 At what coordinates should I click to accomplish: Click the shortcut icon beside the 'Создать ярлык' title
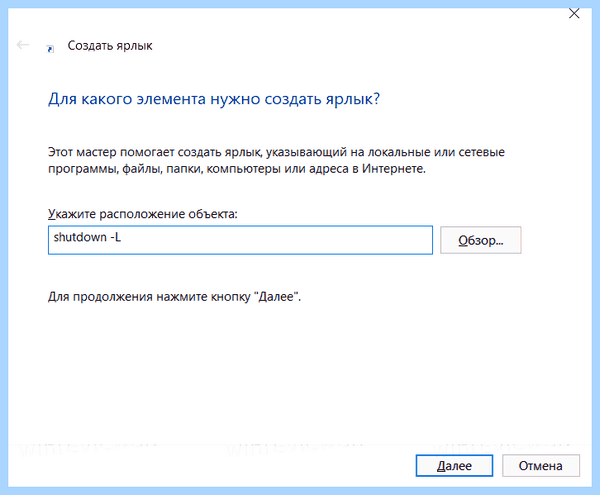tap(50, 49)
